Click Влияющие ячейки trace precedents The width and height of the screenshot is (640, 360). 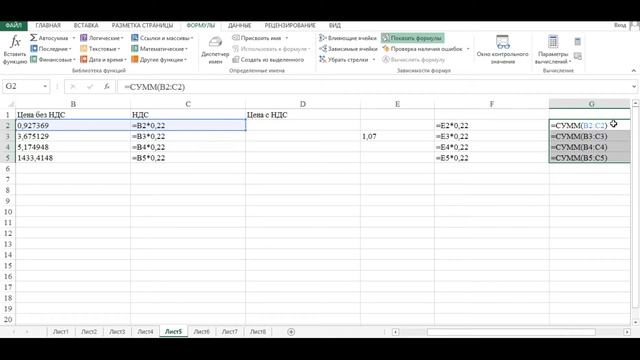348,38
